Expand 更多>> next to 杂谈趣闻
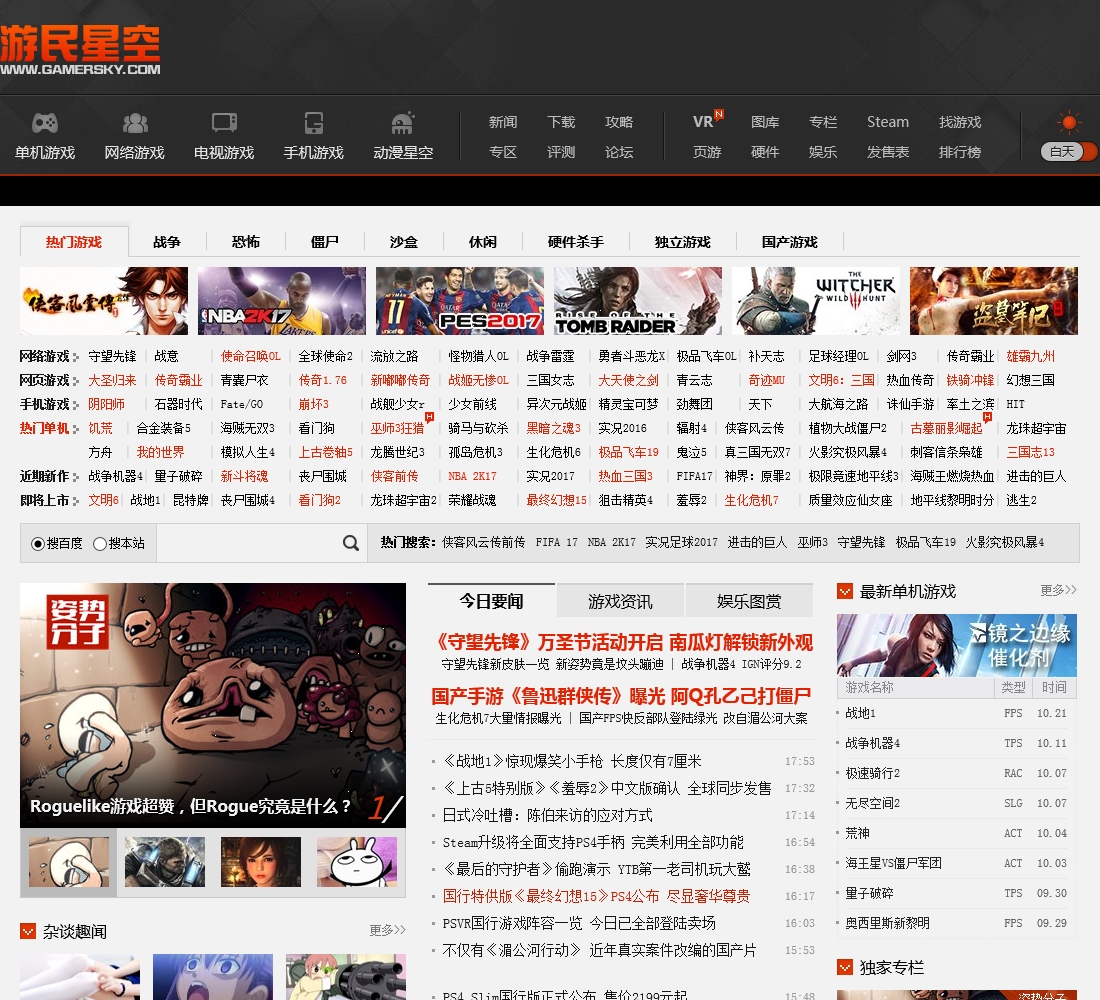Image resolution: width=1100 pixels, height=1000 pixels. [387, 930]
